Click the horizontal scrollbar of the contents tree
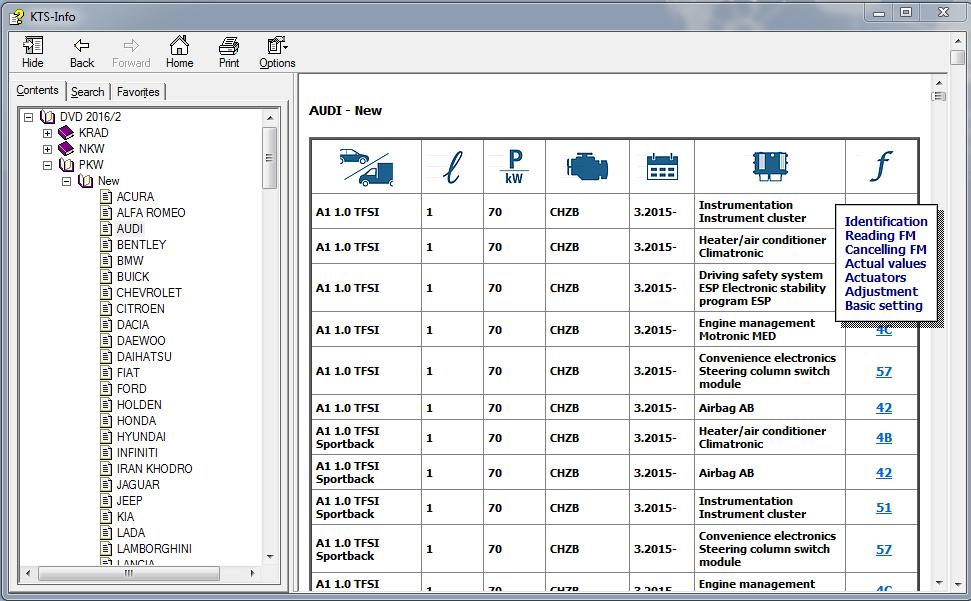Screen dimensions: 971x601 pos(140,574)
